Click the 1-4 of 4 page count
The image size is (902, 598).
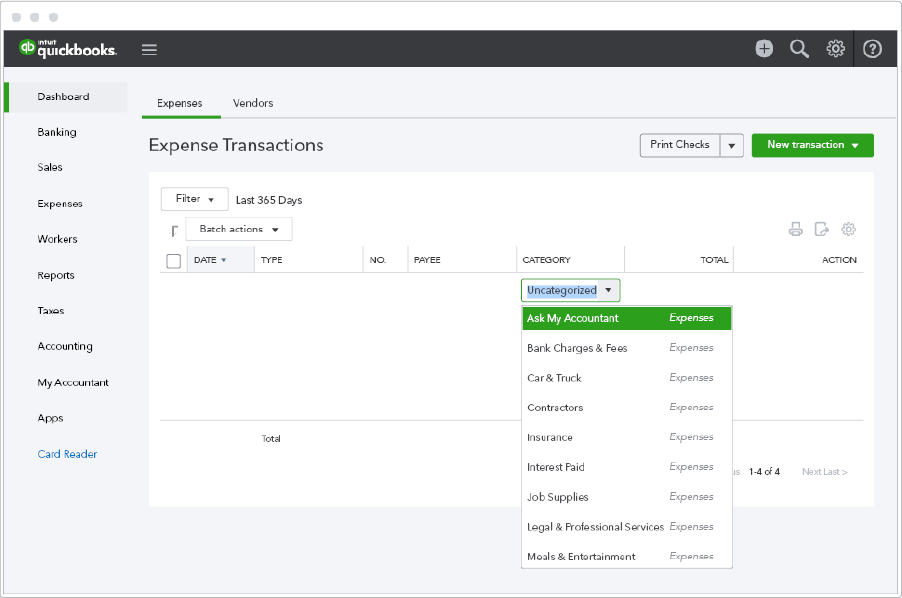click(x=764, y=472)
